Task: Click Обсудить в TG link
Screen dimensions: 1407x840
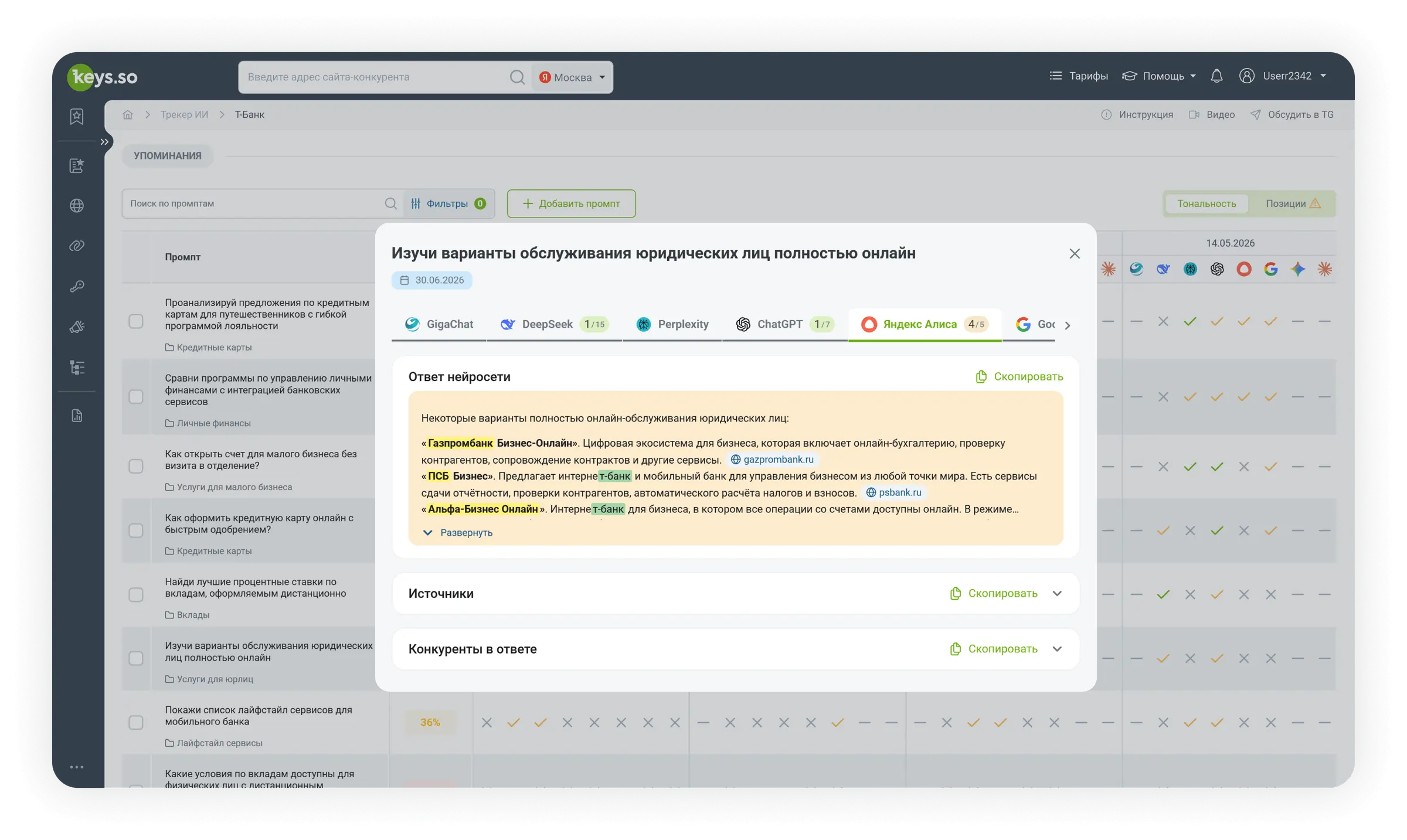Action: [x=1292, y=114]
